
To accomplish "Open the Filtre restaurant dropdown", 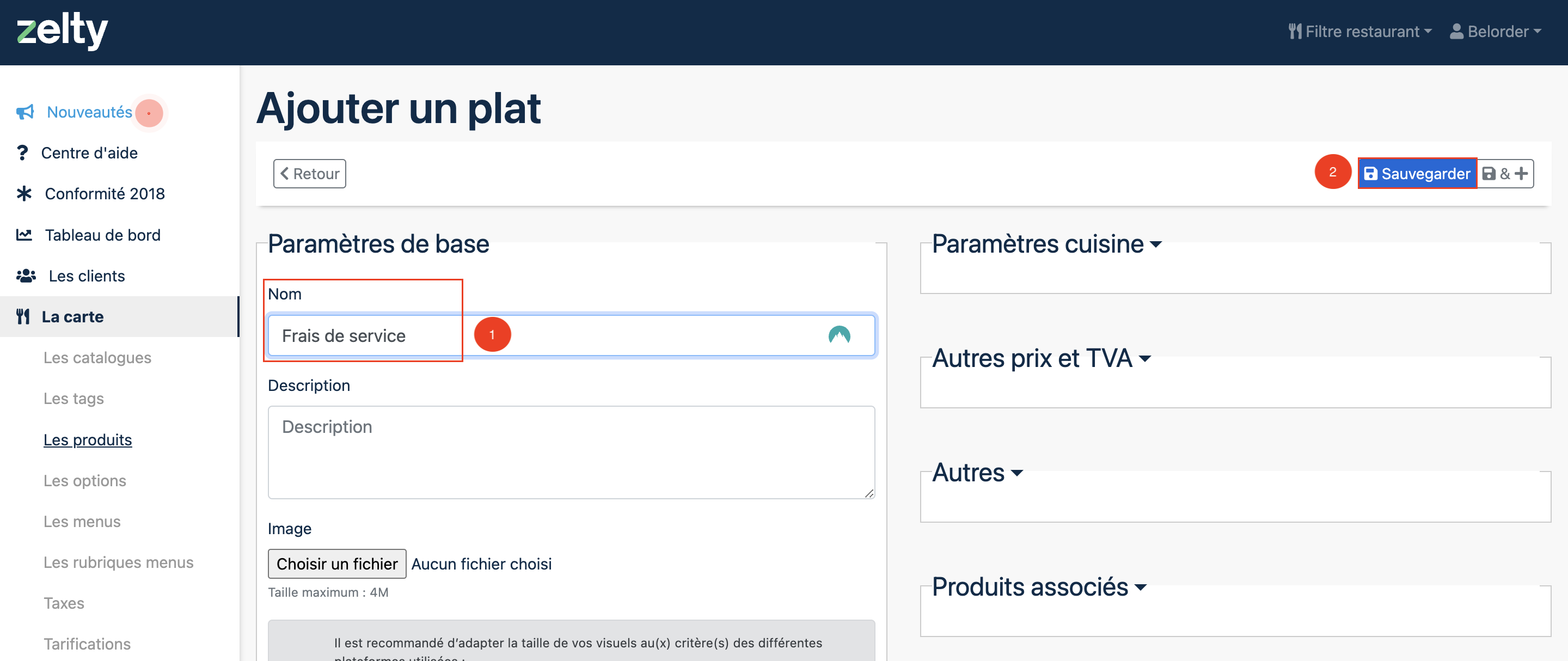I will [x=1360, y=31].
